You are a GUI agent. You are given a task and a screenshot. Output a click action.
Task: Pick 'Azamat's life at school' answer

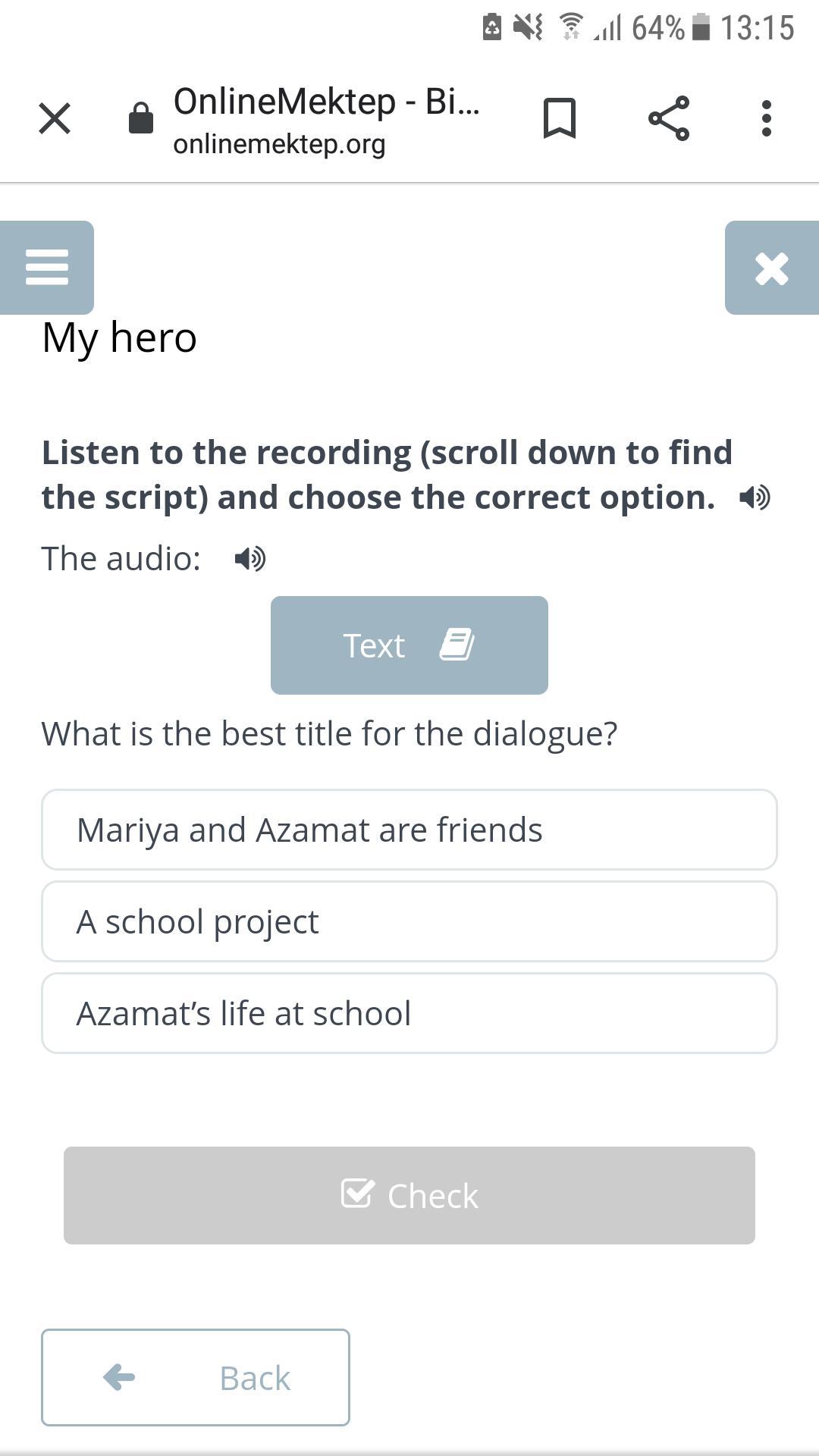point(409,1013)
